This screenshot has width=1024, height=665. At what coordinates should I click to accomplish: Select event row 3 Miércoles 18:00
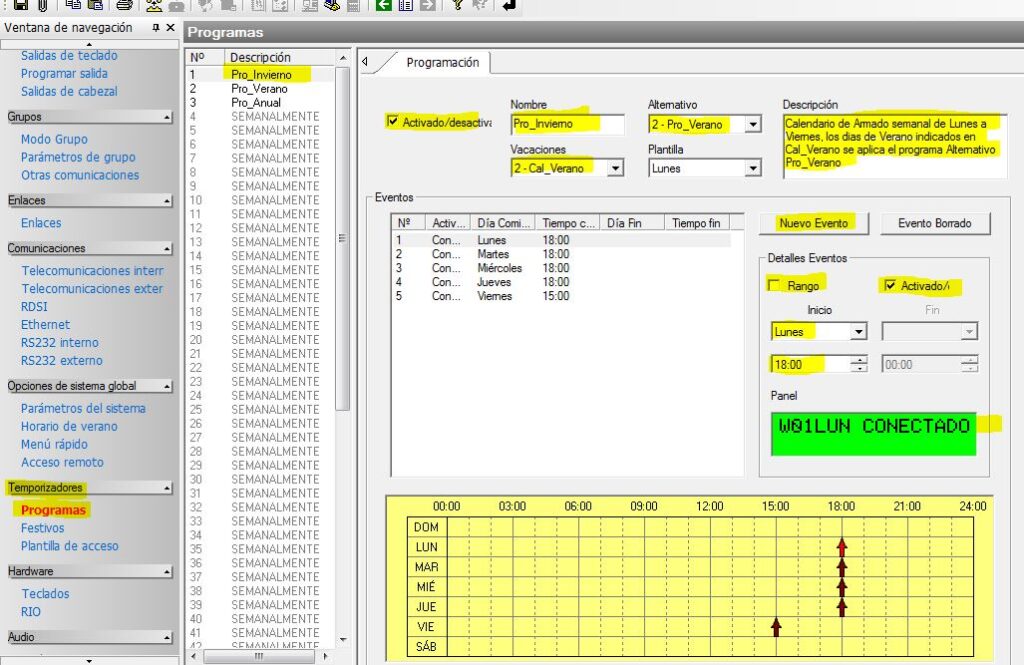(560, 268)
